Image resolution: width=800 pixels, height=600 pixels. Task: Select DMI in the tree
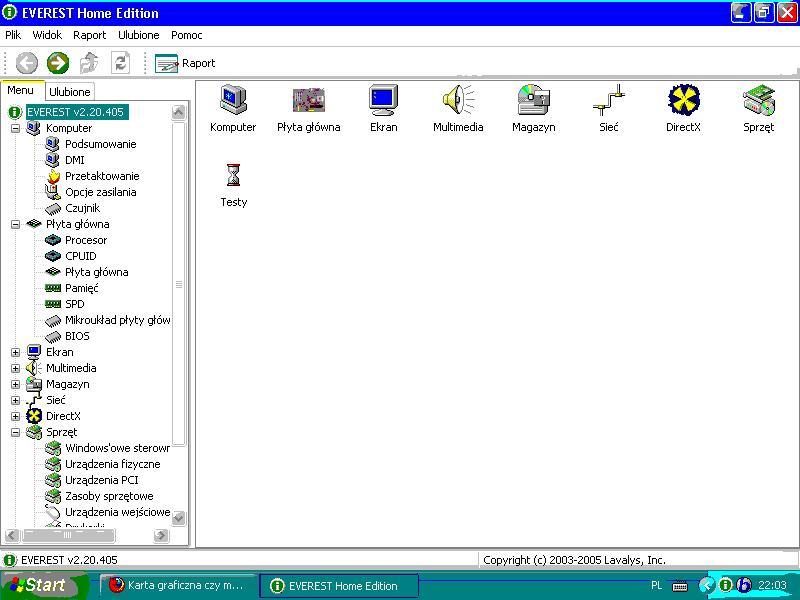pos(74,160)
